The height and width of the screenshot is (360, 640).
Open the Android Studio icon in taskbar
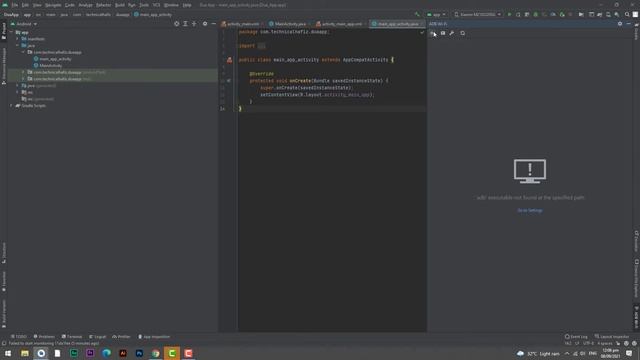coord(41,353)
